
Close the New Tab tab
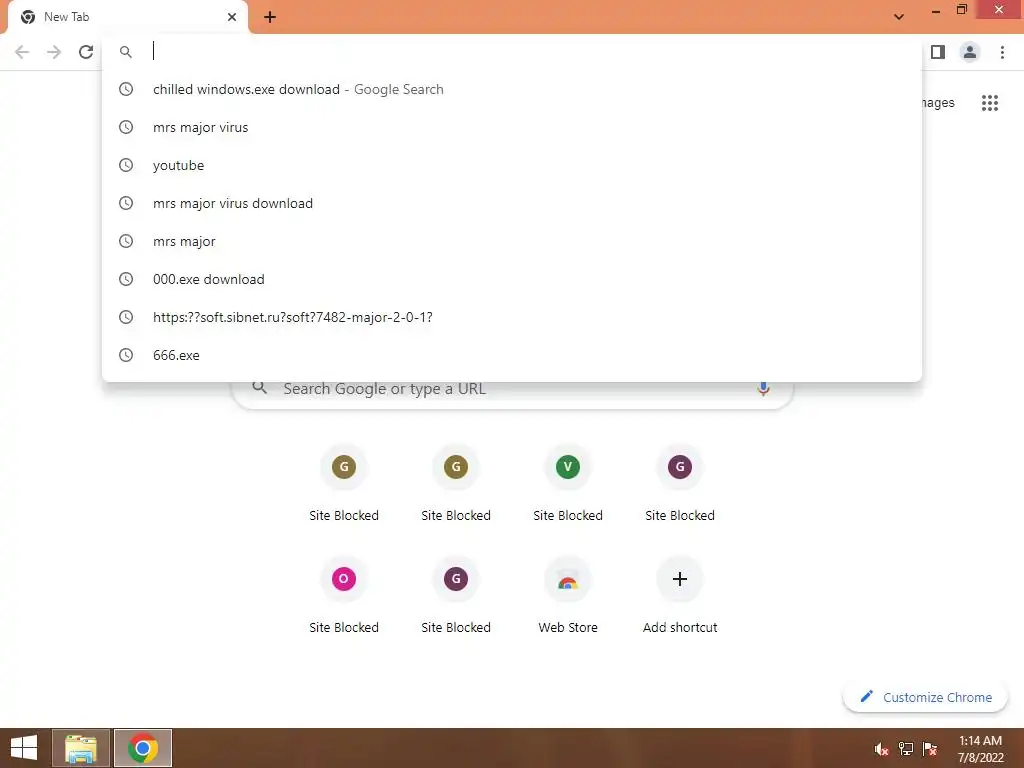(232, 17)
